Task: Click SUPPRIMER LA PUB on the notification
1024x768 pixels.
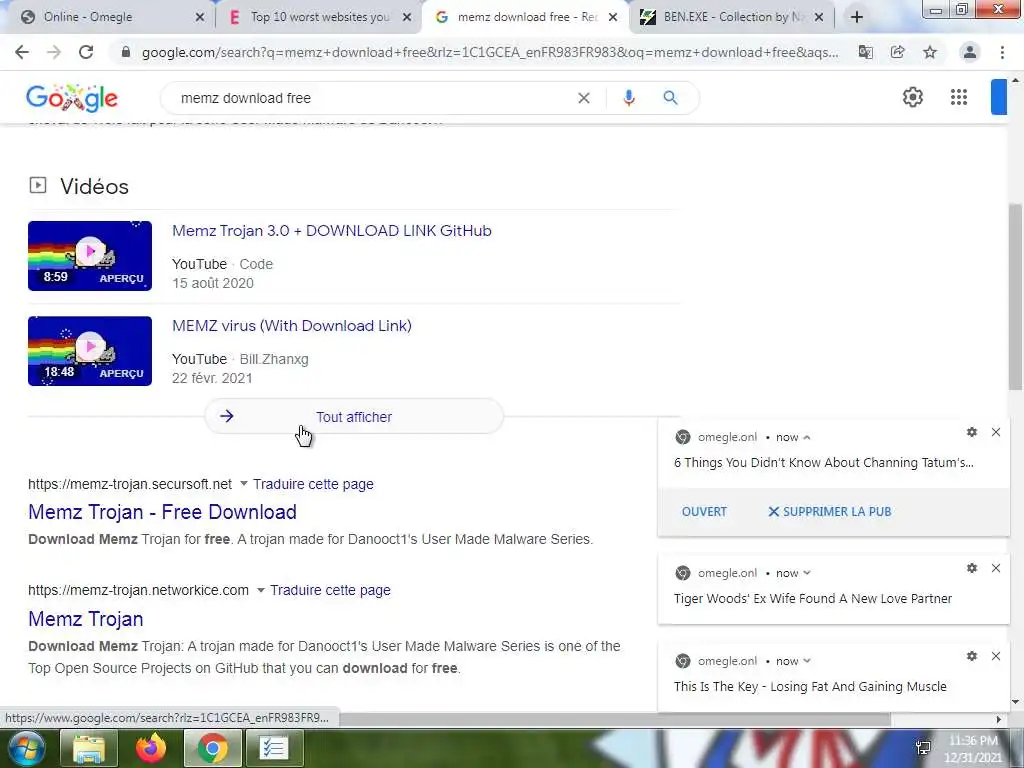Action: pyautogui.click(x=829, y=512)
